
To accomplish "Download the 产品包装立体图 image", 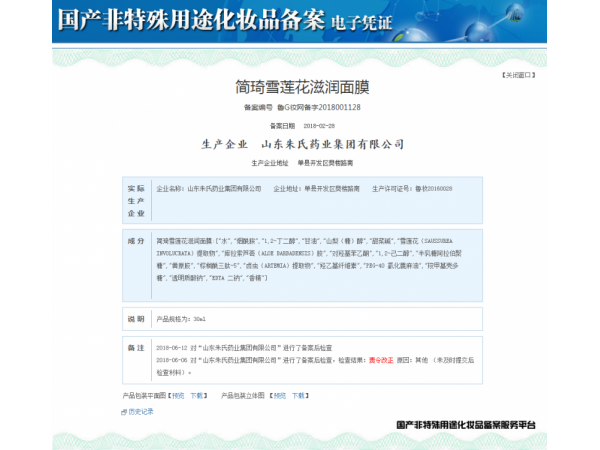I will (x=298, y=396).
